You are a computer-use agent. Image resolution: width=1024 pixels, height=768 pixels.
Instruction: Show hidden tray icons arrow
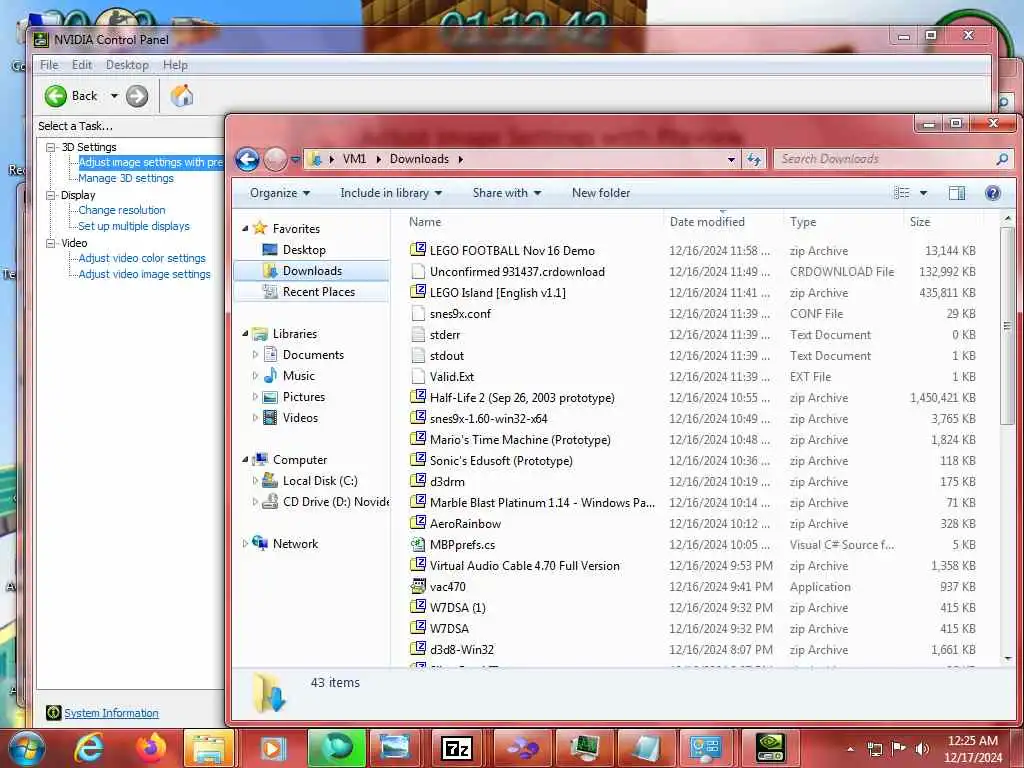pos(850,749)
